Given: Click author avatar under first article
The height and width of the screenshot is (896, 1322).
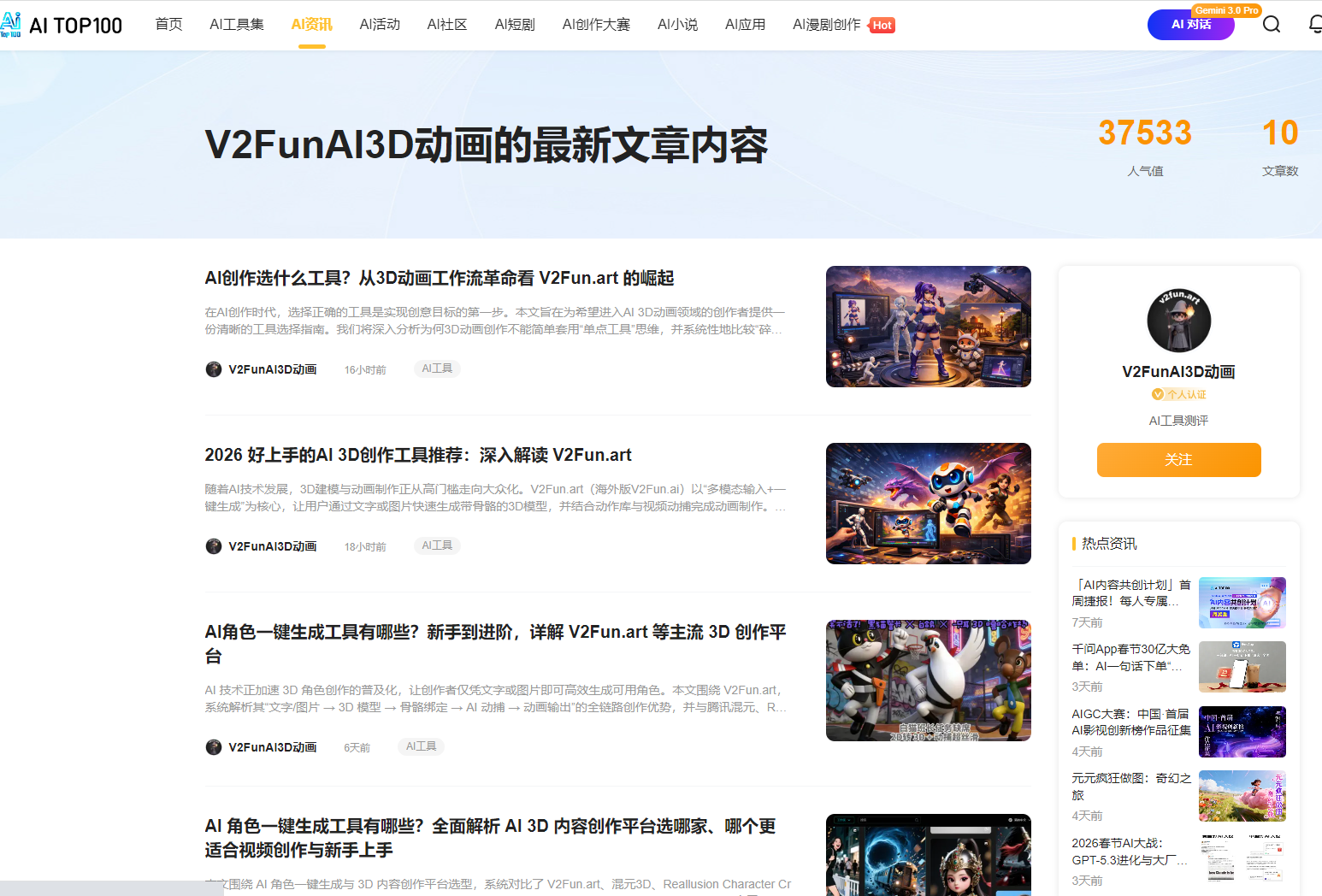Looking at the screenshot, I should click(214, 369).
